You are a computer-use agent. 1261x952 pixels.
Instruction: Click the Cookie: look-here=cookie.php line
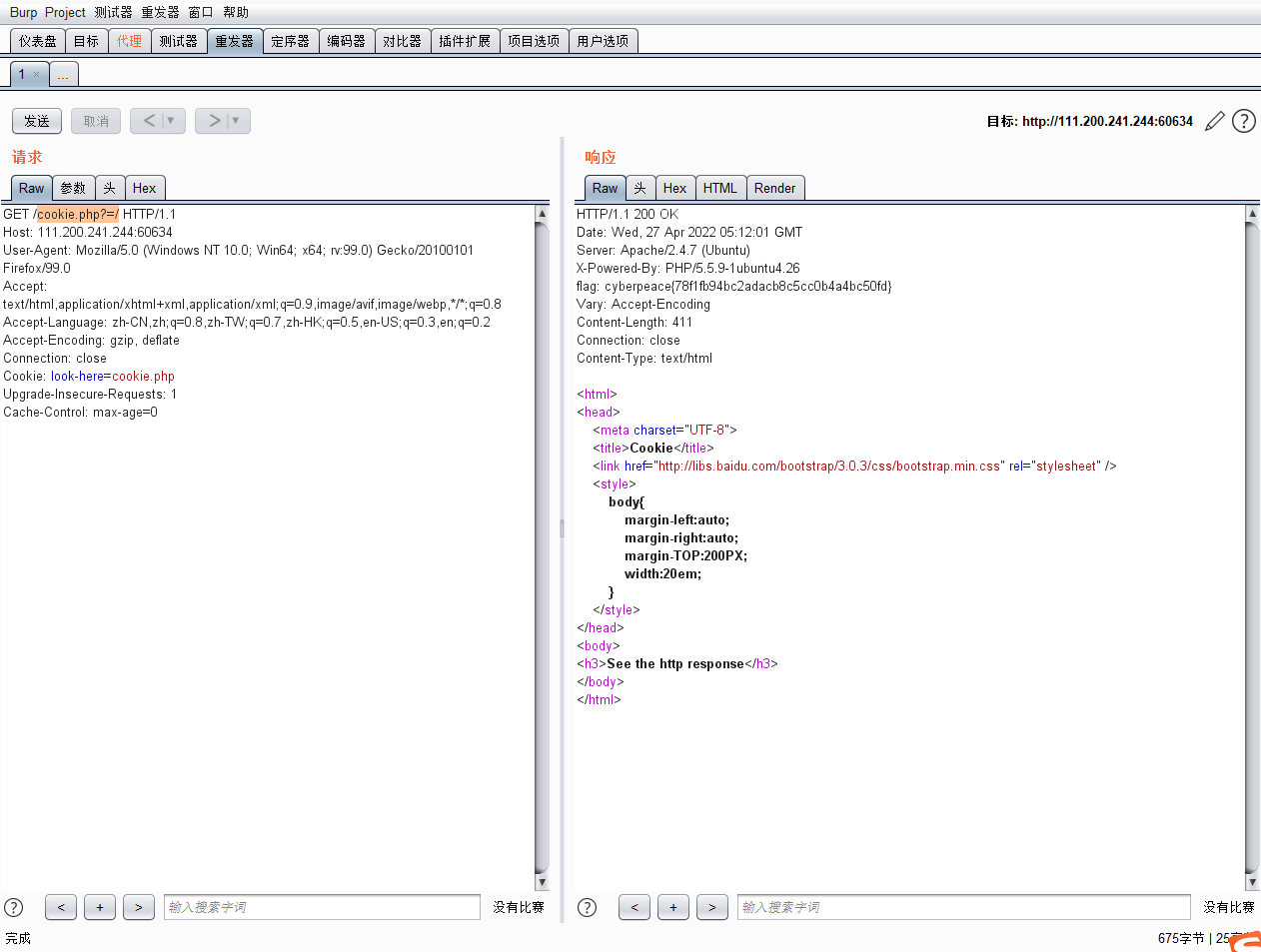89,376
